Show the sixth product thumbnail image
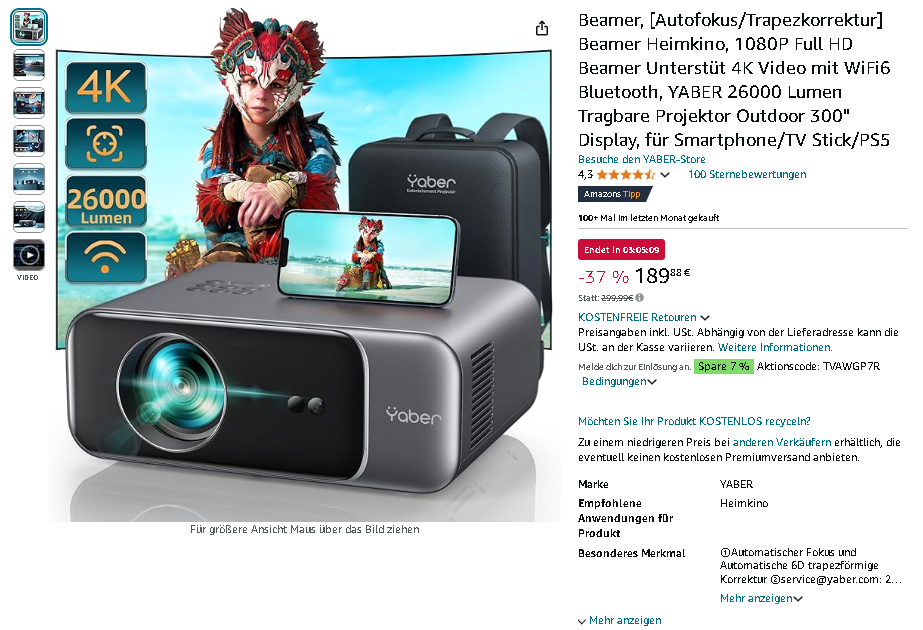This screenshot has height=630, width=923. pyautogui.click(x=28, y=217)
